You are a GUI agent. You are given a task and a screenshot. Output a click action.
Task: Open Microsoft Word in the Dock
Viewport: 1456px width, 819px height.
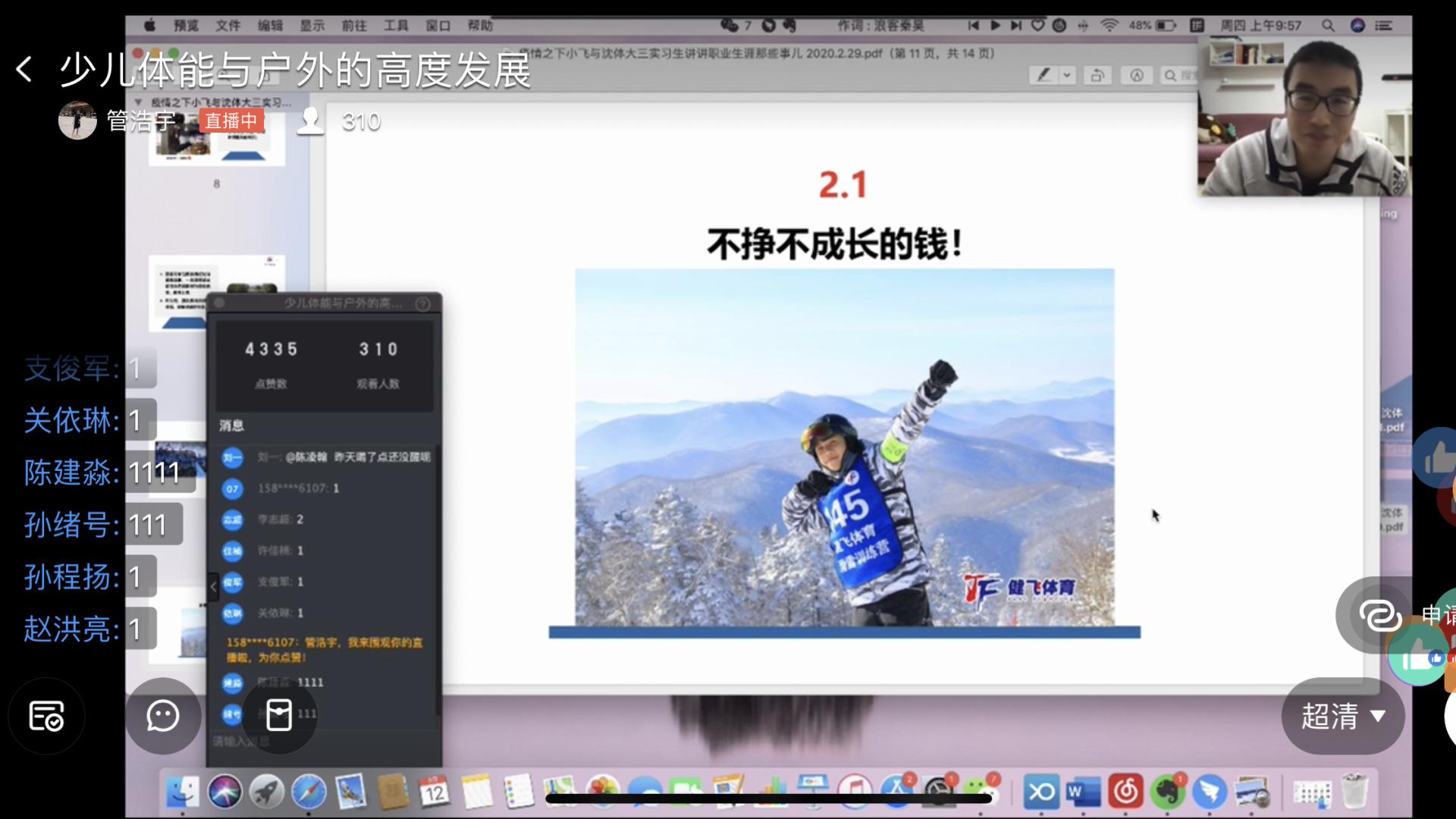1082,792
